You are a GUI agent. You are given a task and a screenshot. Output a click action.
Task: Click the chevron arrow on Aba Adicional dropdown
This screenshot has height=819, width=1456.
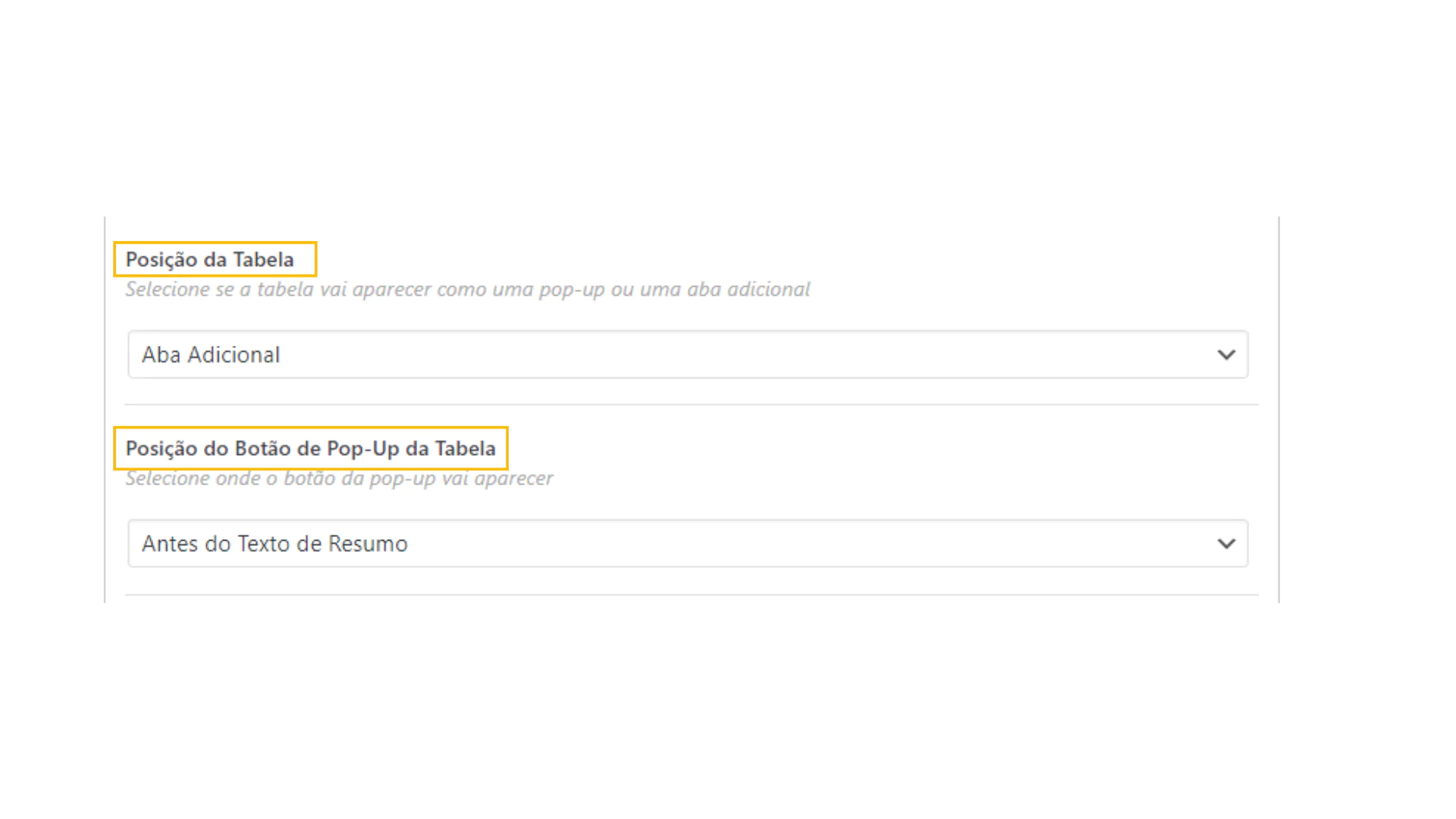[1226, 355]
